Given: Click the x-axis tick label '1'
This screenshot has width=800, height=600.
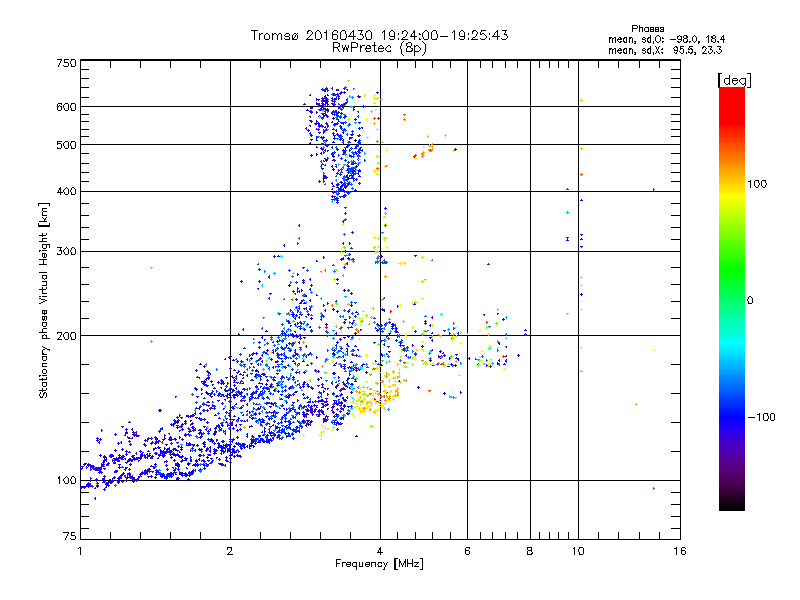Looking at the screenshot, I should pyautogui.click(x=80, y=551).
